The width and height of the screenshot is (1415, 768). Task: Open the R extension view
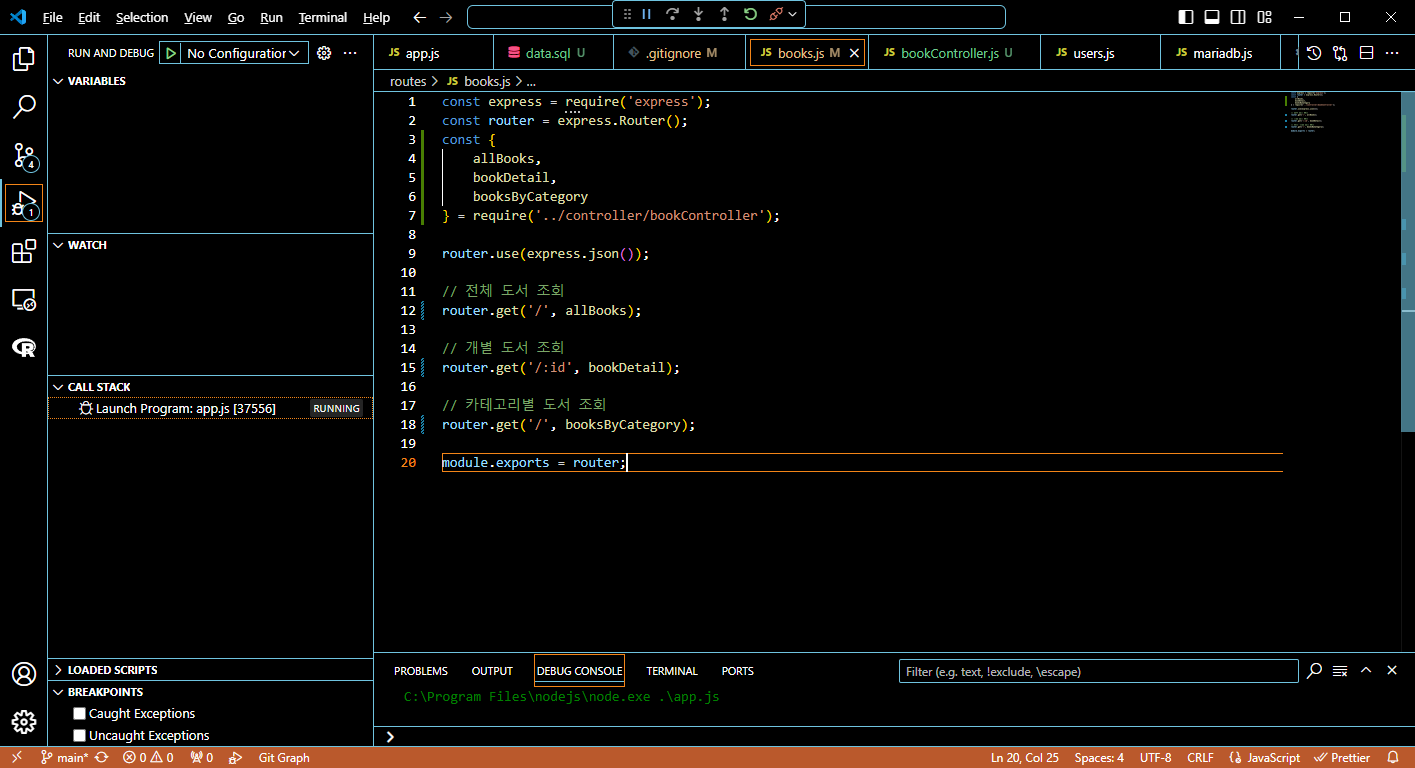(24, 347)
